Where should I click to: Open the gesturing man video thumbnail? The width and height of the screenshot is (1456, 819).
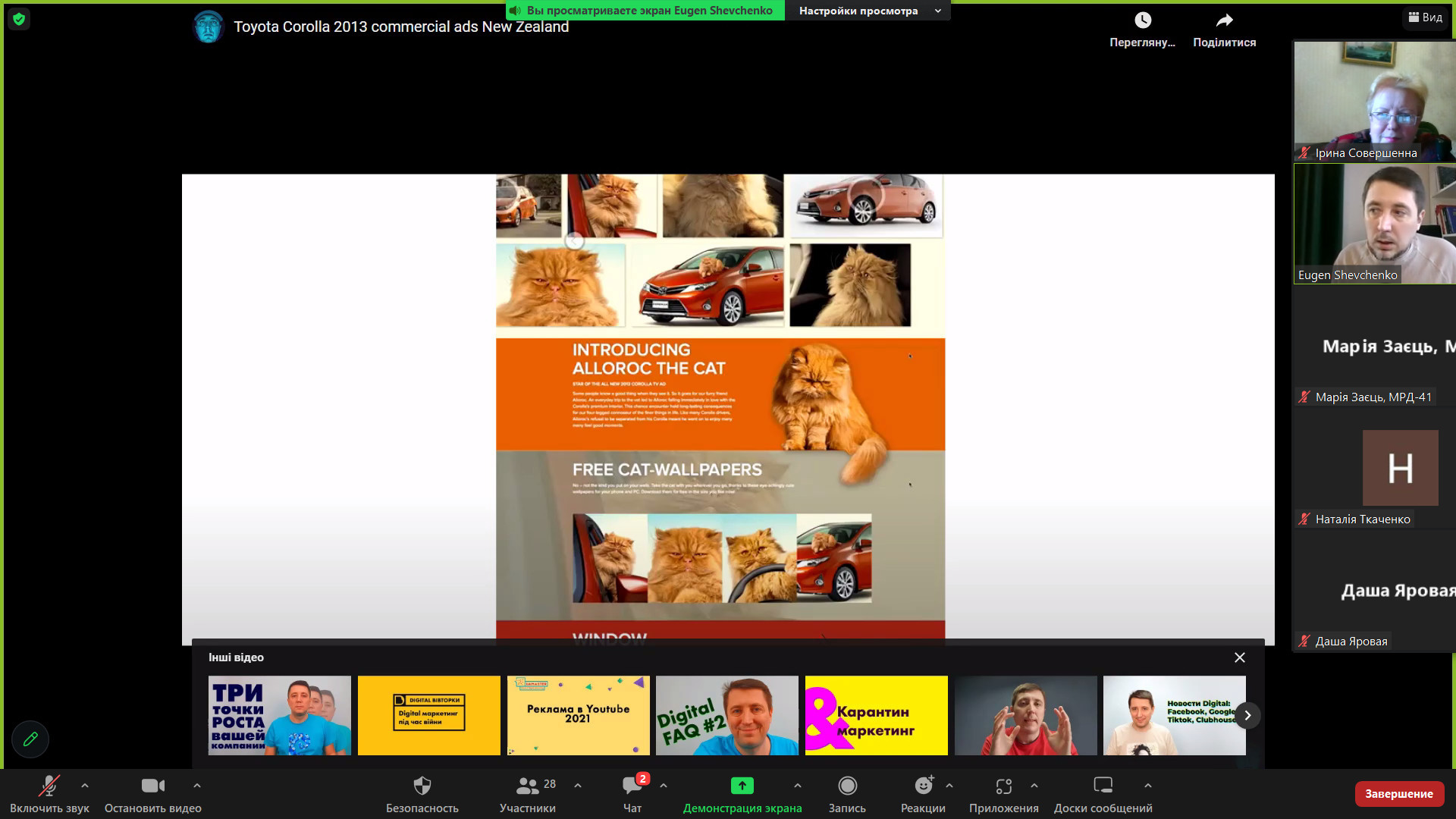[x=1026, y=715]
